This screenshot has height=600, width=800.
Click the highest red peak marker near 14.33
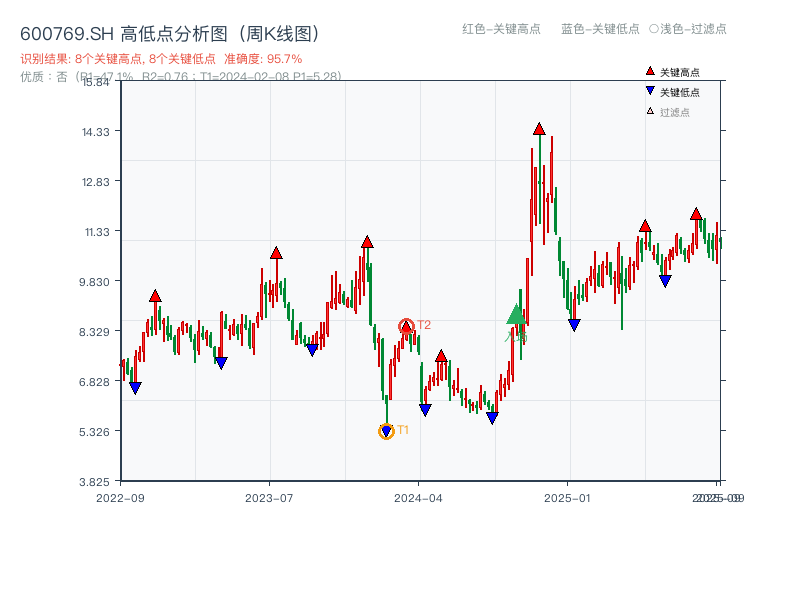[538, 127]
